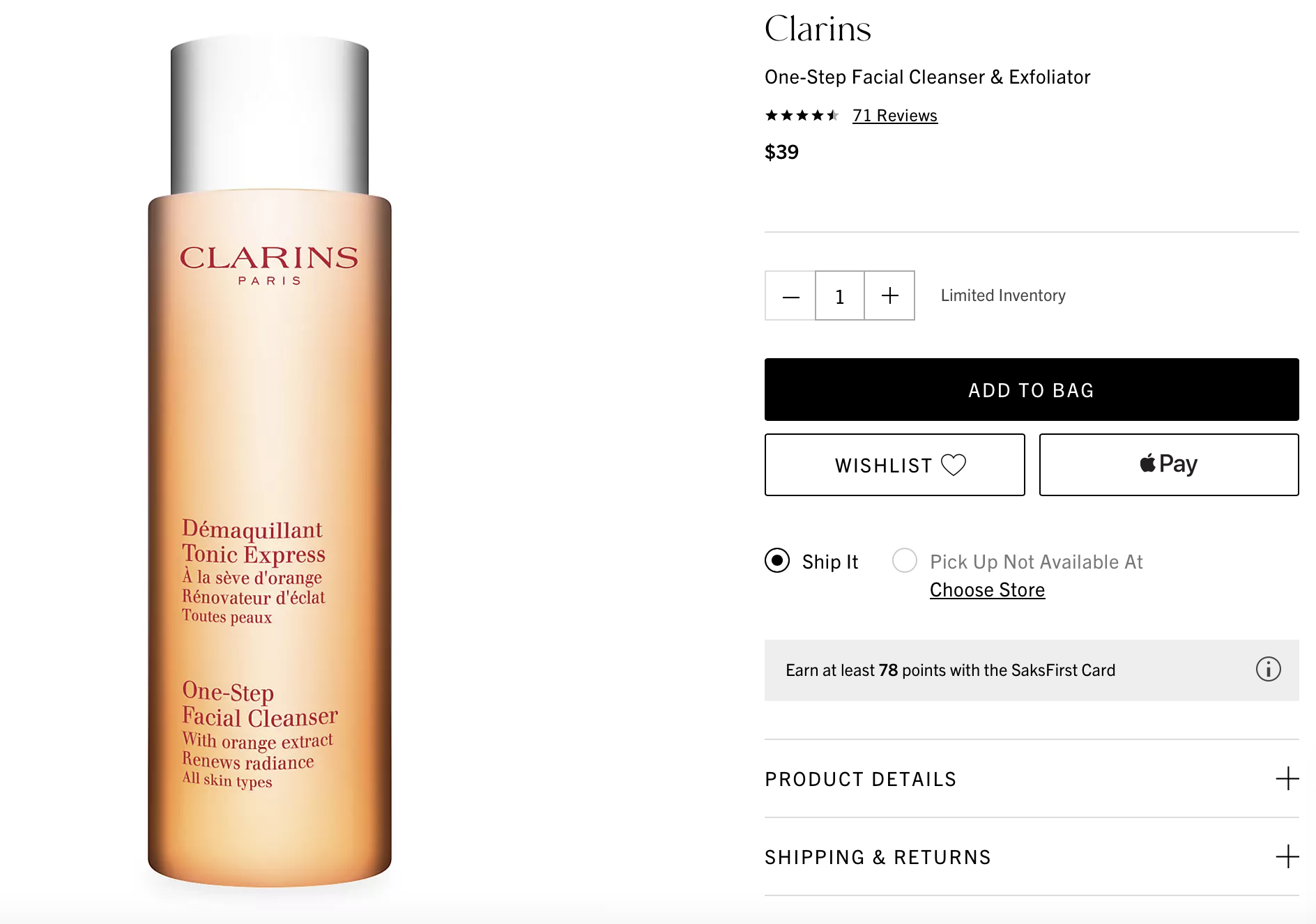Open the 71 Reviews link
Viewport: 1316px width, 924px height.
pos(895,116)
